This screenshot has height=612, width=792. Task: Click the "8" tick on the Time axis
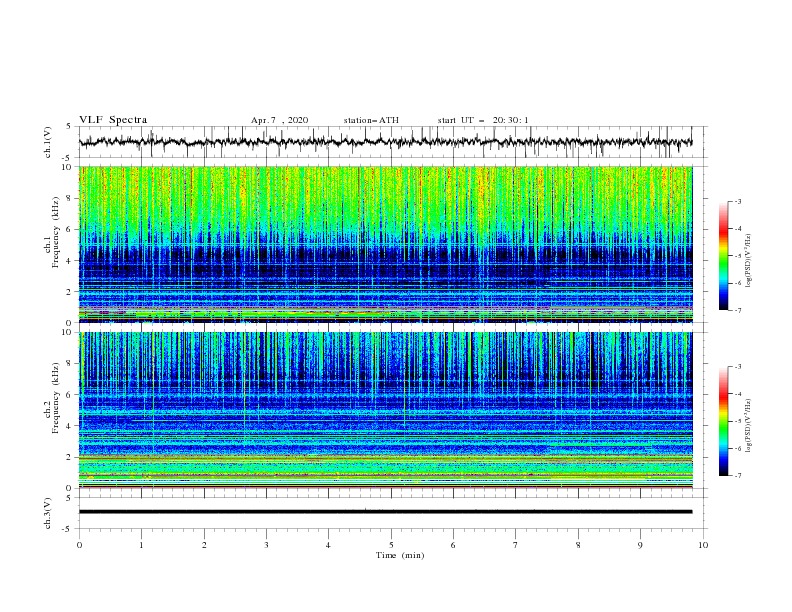point(578,545)
